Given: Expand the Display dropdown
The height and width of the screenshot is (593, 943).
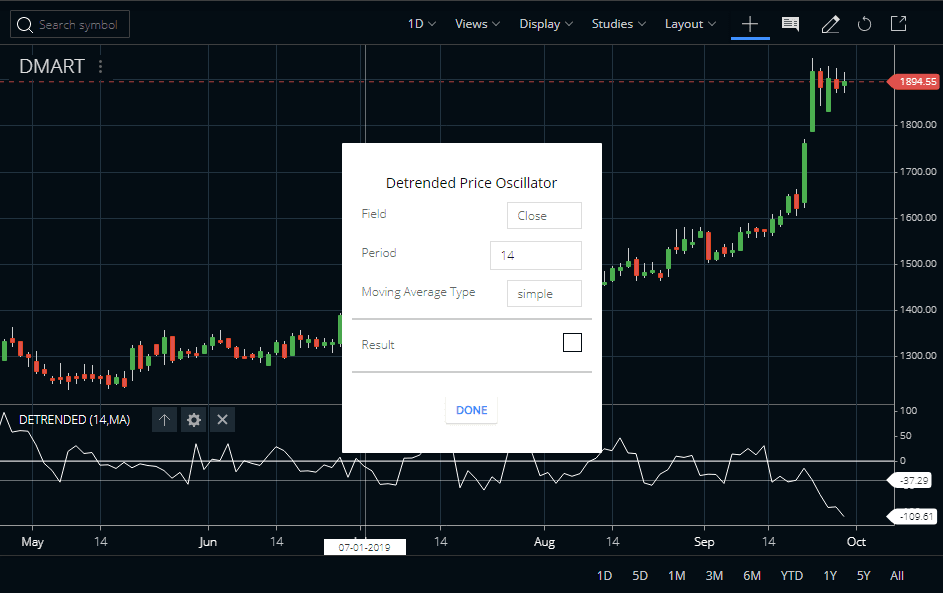Looking at the screenshot, I should [x=546, y=24].
